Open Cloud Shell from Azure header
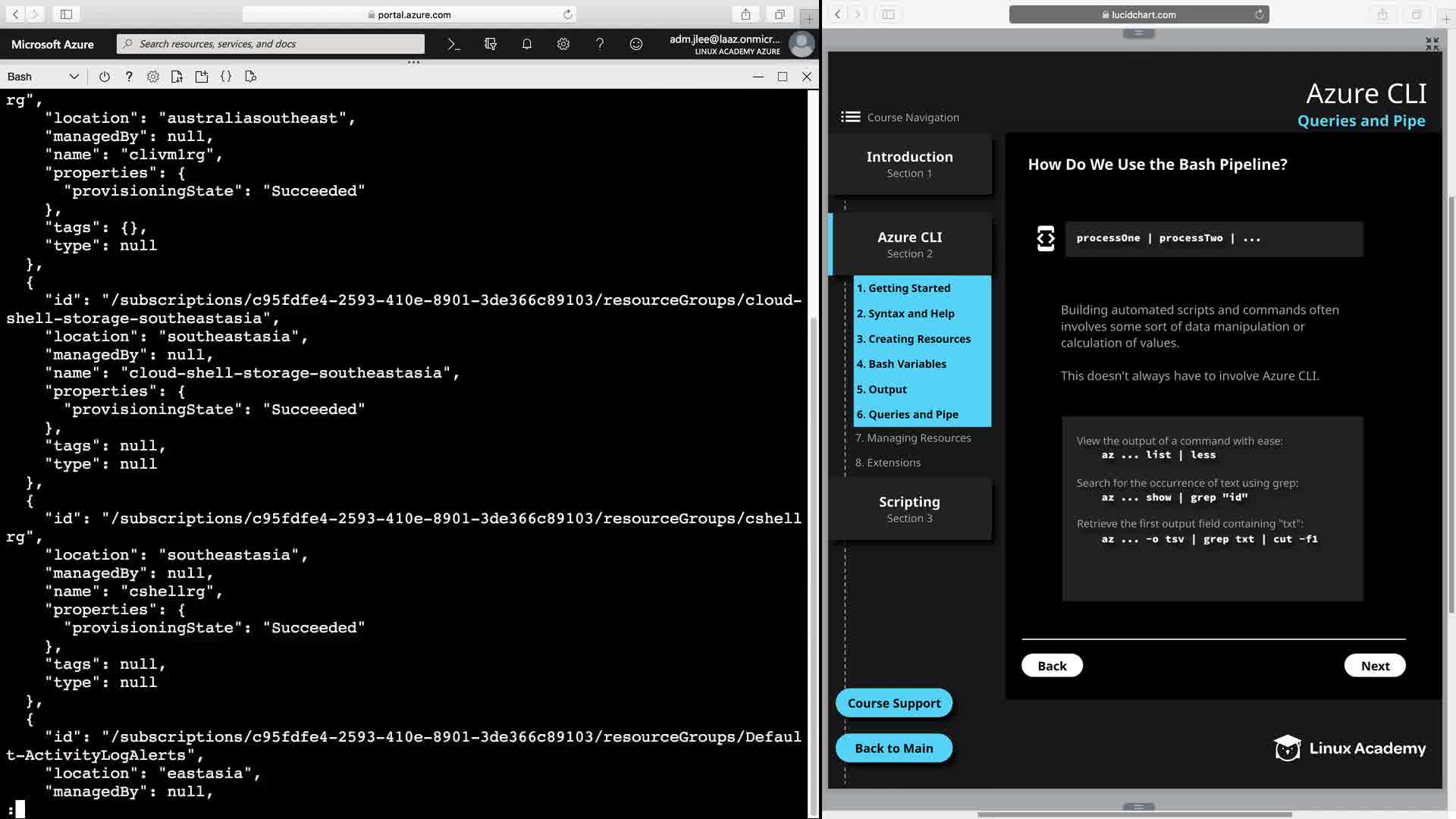Viewport: 1456px width, 819px height. click(453, 44)
